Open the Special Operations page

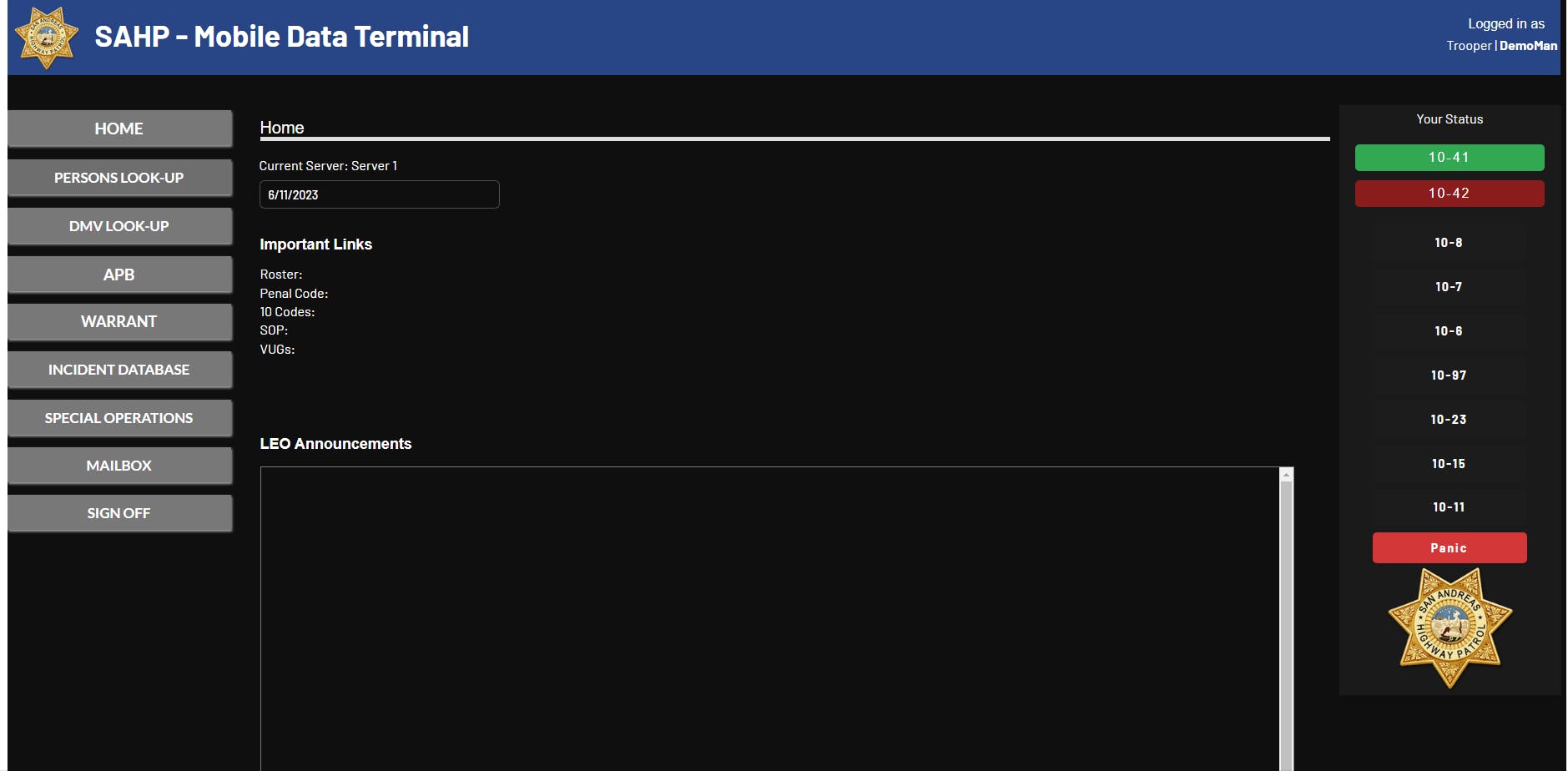(119, 417)
